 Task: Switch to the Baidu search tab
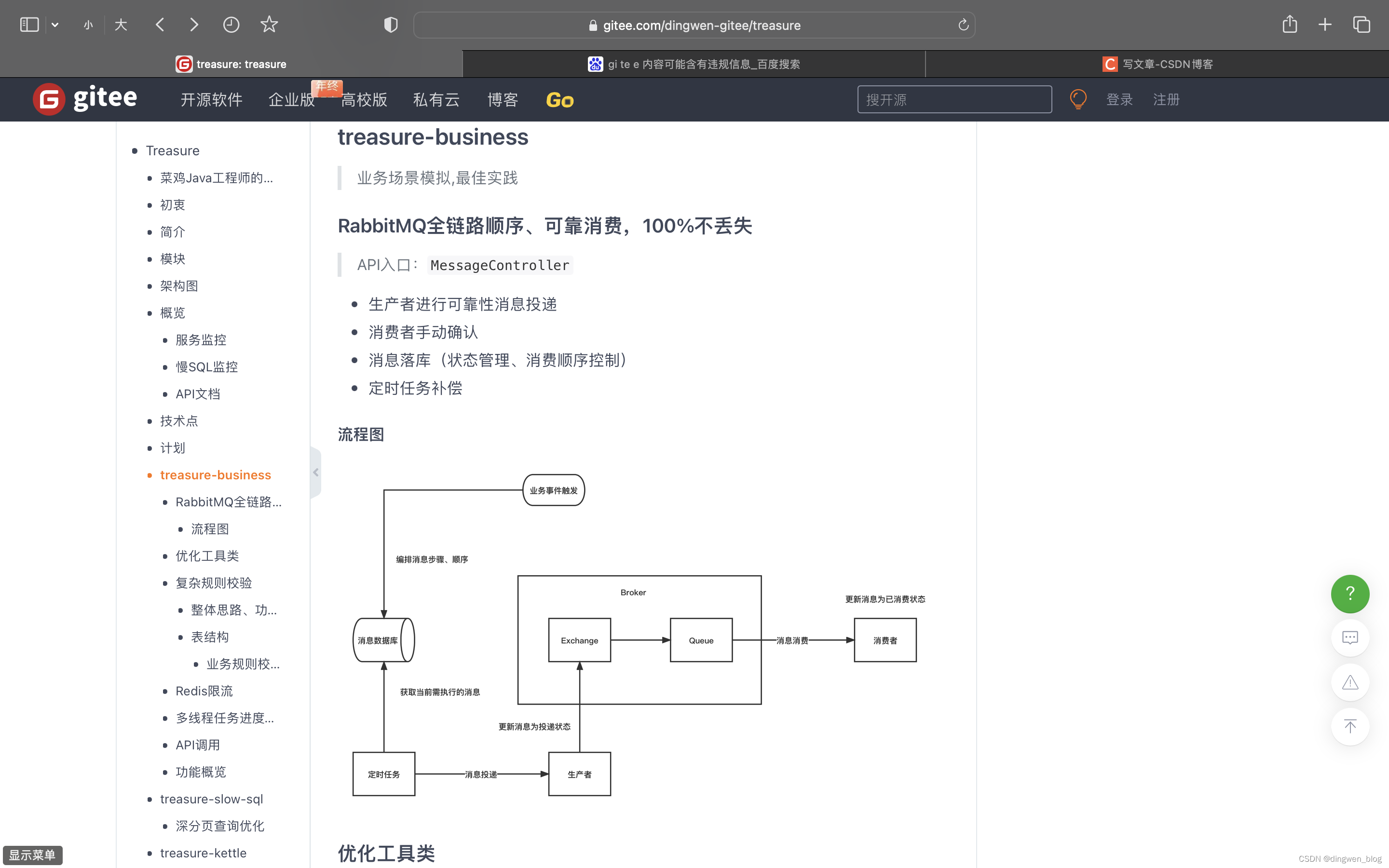tap(694, 64)
